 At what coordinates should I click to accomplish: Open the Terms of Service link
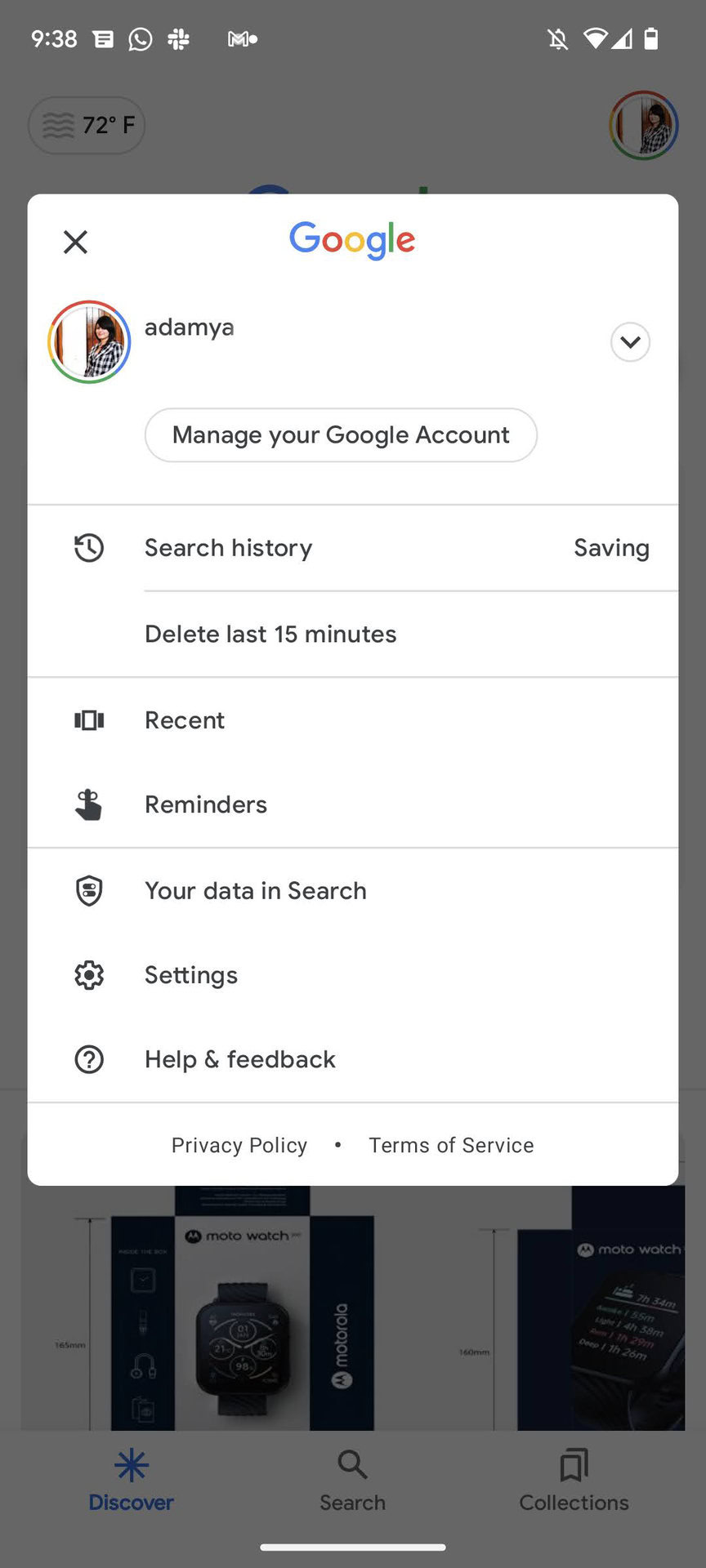(451, 1145)
